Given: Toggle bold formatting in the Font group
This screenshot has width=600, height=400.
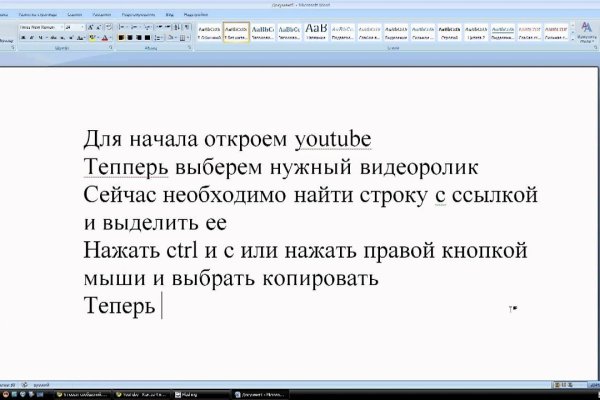Looking at the screenshot, I should [22, 37].
